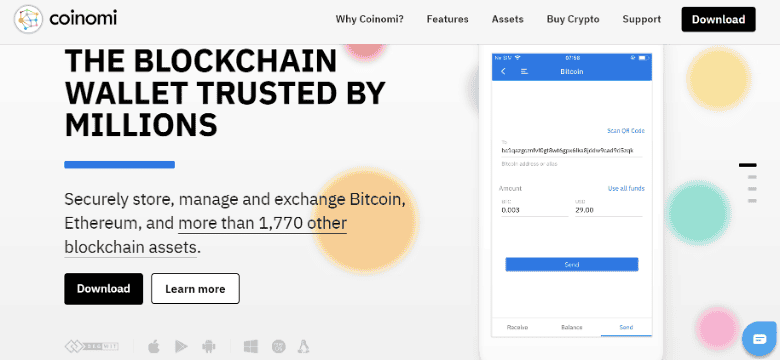This screenshot has height=360, width=780.
Task: Click the Download button in the header
Action: [x=718, y=19]
